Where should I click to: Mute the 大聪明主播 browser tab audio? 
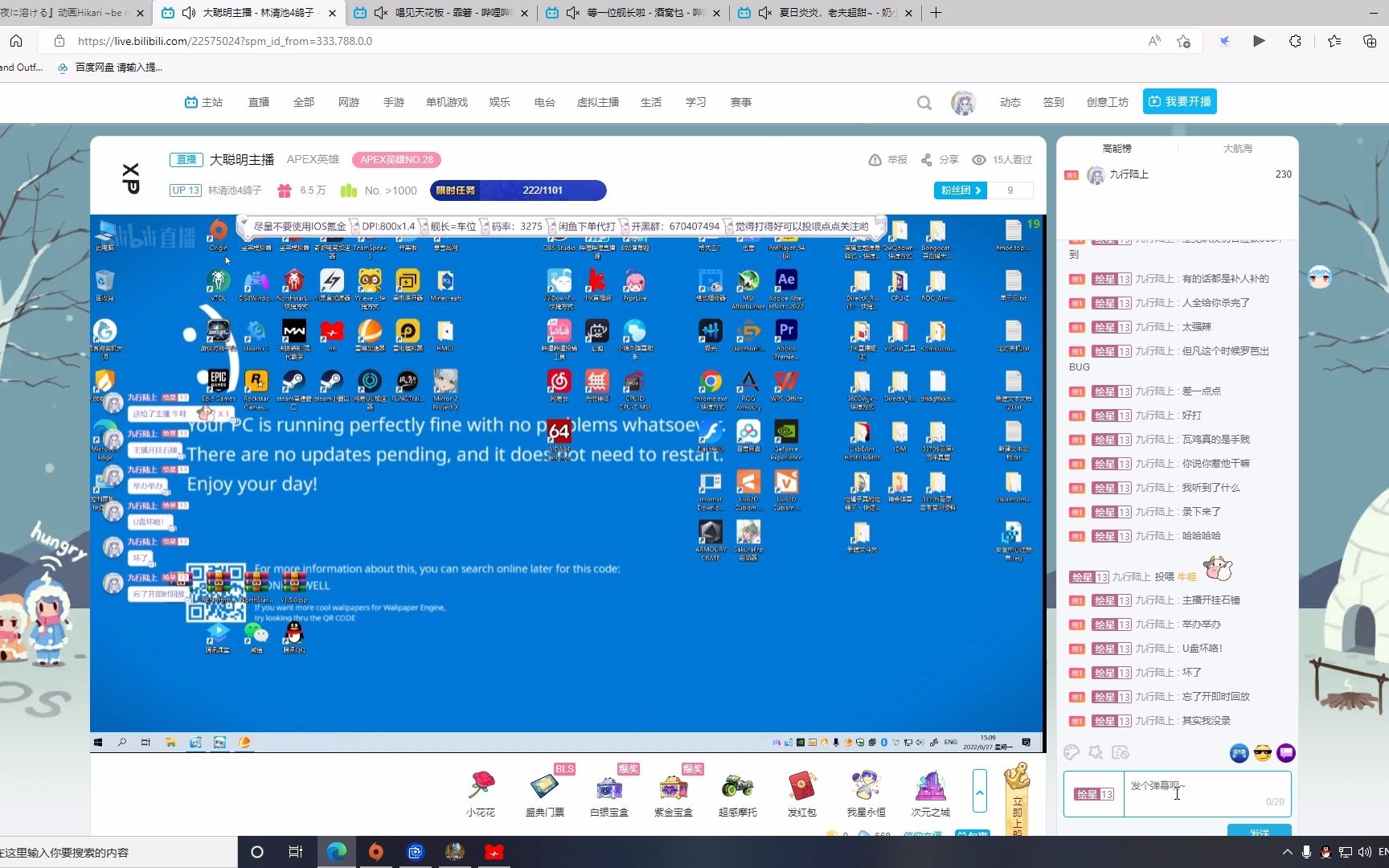(190, 13)
